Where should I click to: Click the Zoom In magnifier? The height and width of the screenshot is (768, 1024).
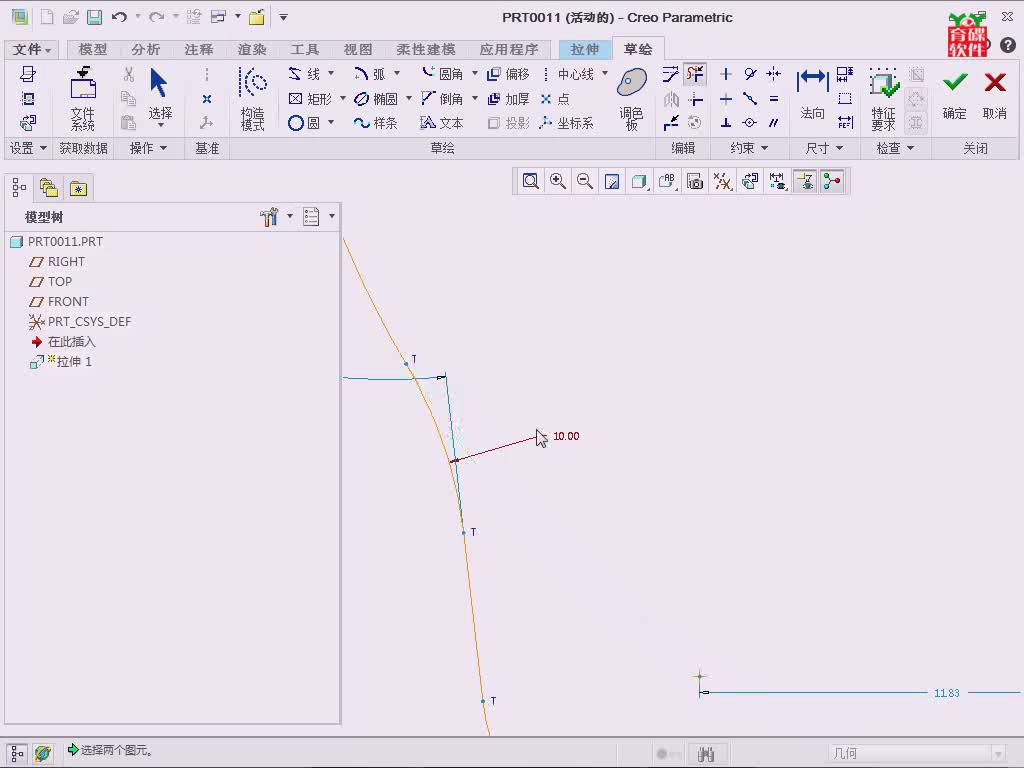(x=558, y=181)
